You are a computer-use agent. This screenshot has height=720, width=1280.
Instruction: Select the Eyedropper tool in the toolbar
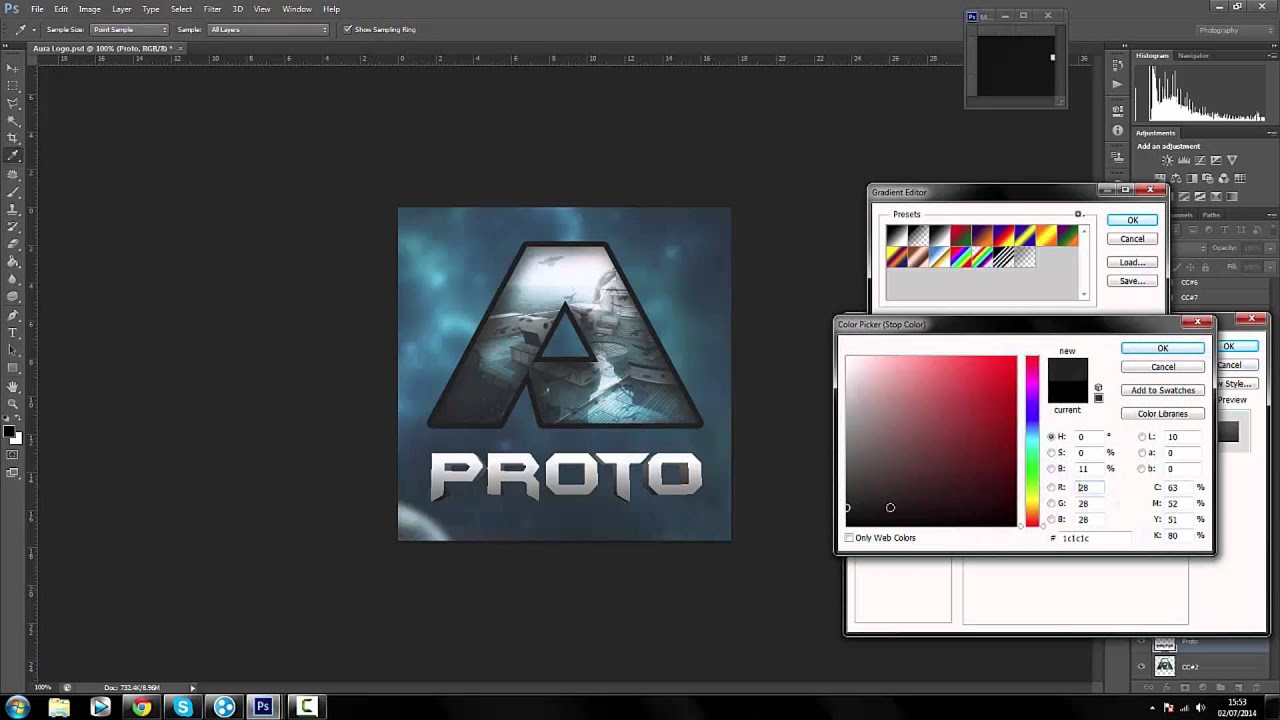[13, 156]
